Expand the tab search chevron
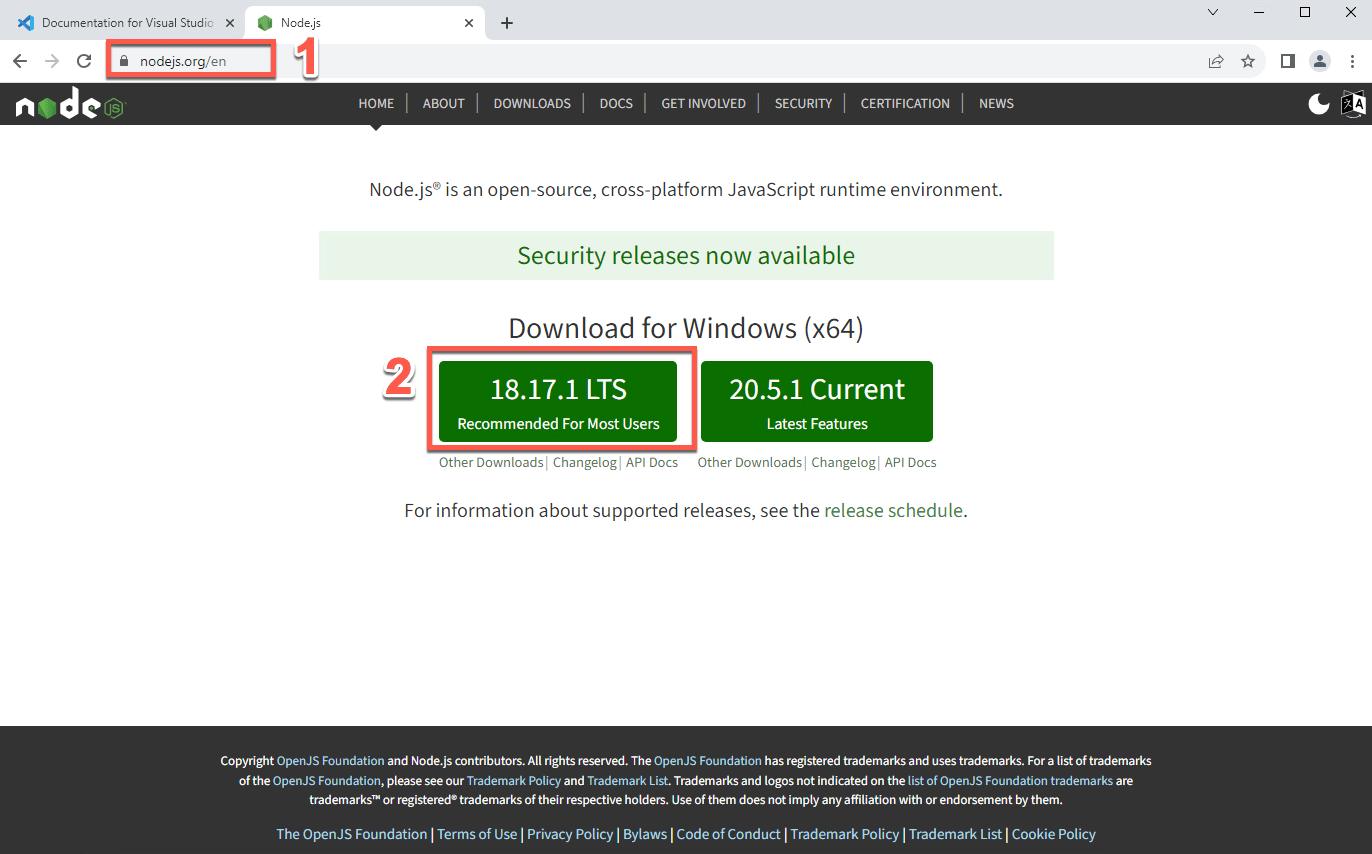The width and height of the screenshot is (1372, 854). pyautogui.click(x=1213, y=13)
